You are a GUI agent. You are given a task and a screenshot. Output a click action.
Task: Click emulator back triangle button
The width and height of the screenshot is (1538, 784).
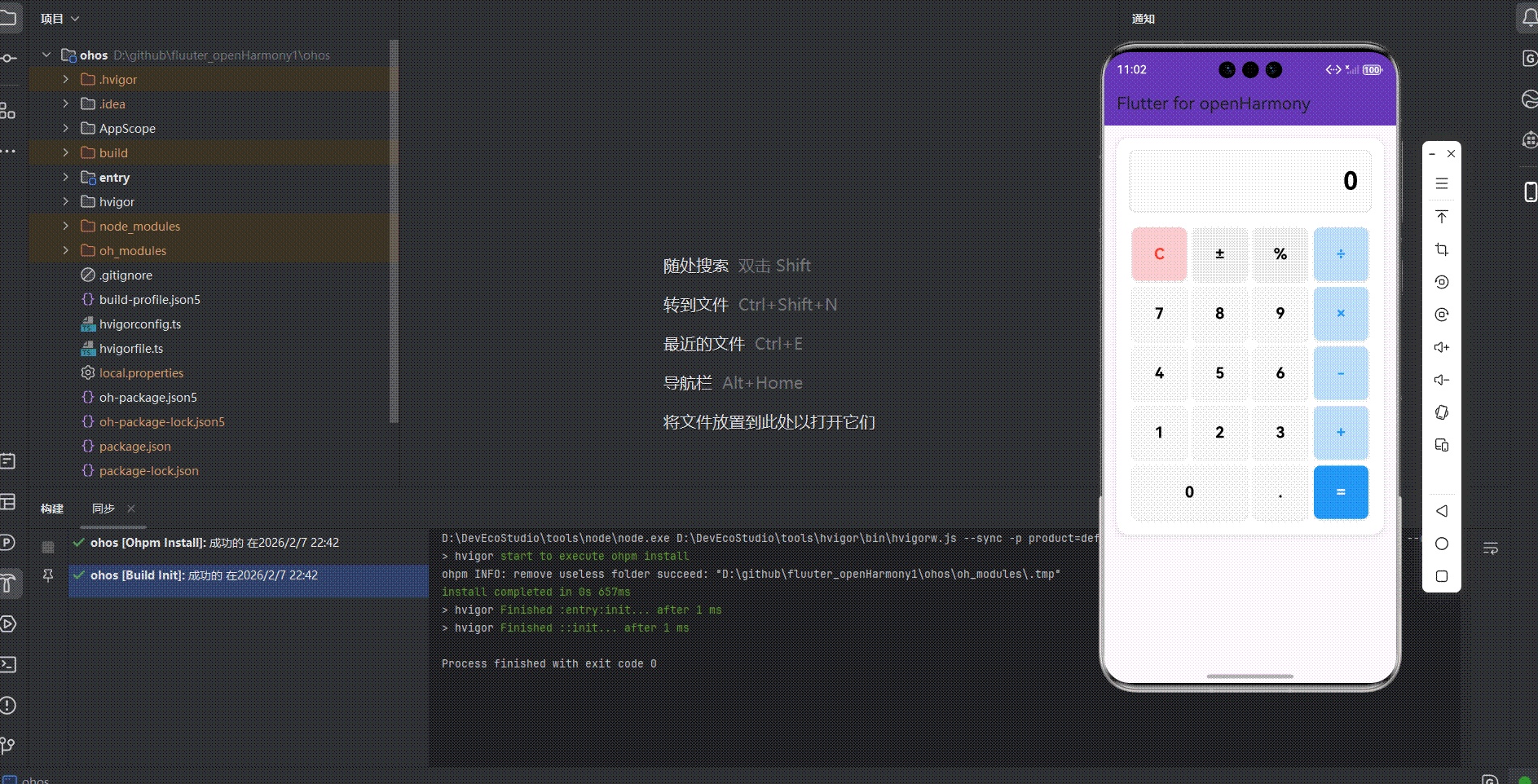click(1442, 511)
